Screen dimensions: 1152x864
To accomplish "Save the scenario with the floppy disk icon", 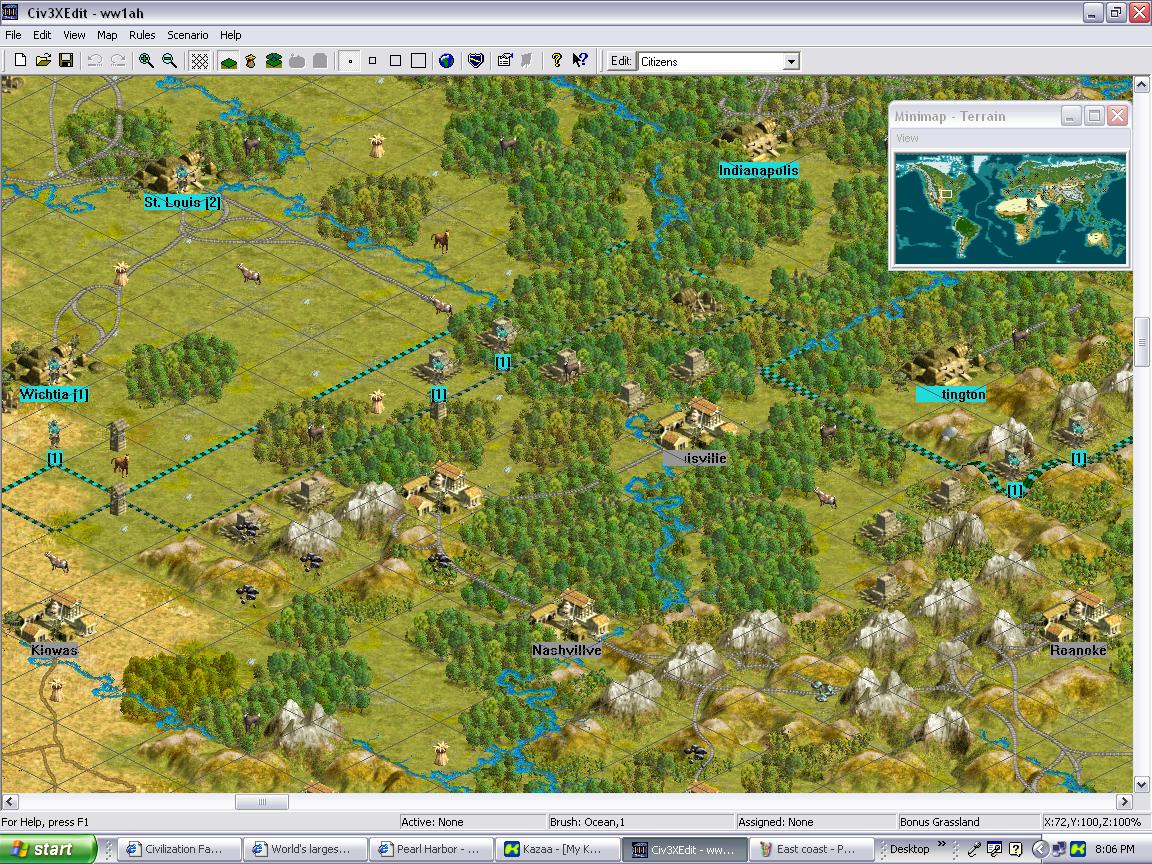I will click(66, 61).
